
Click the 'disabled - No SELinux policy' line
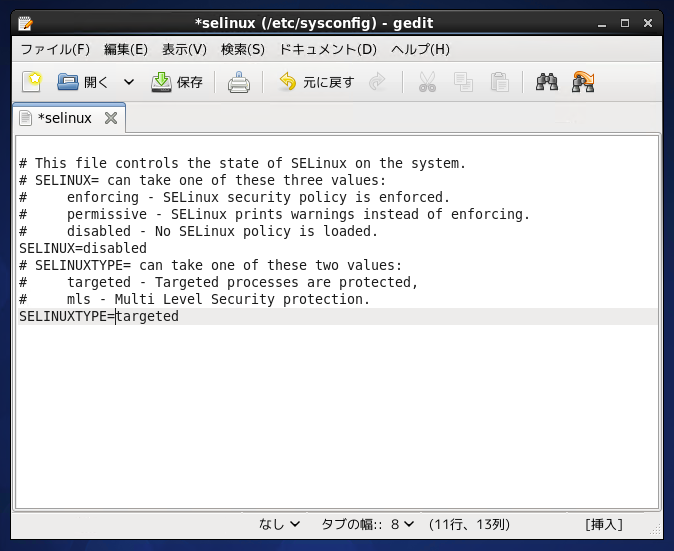(199, 231)
